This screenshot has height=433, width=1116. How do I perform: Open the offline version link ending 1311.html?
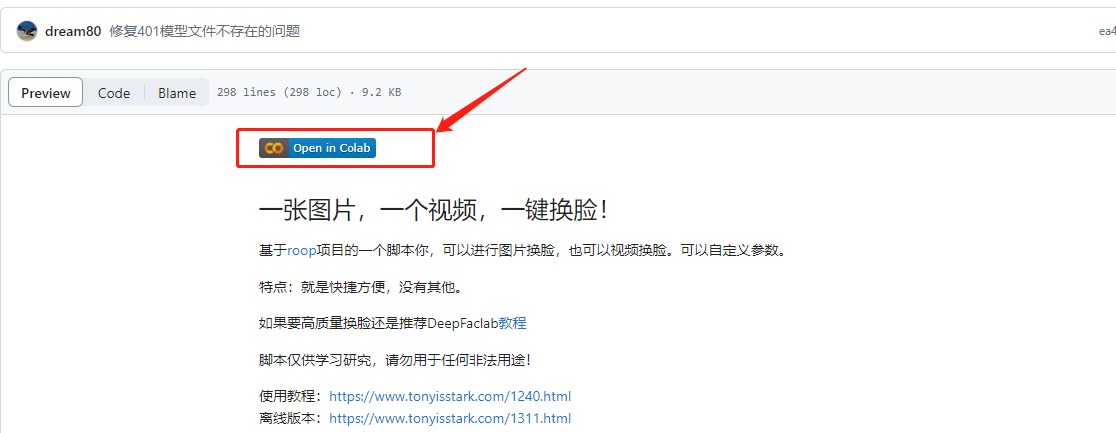click(x=450, y=418)
